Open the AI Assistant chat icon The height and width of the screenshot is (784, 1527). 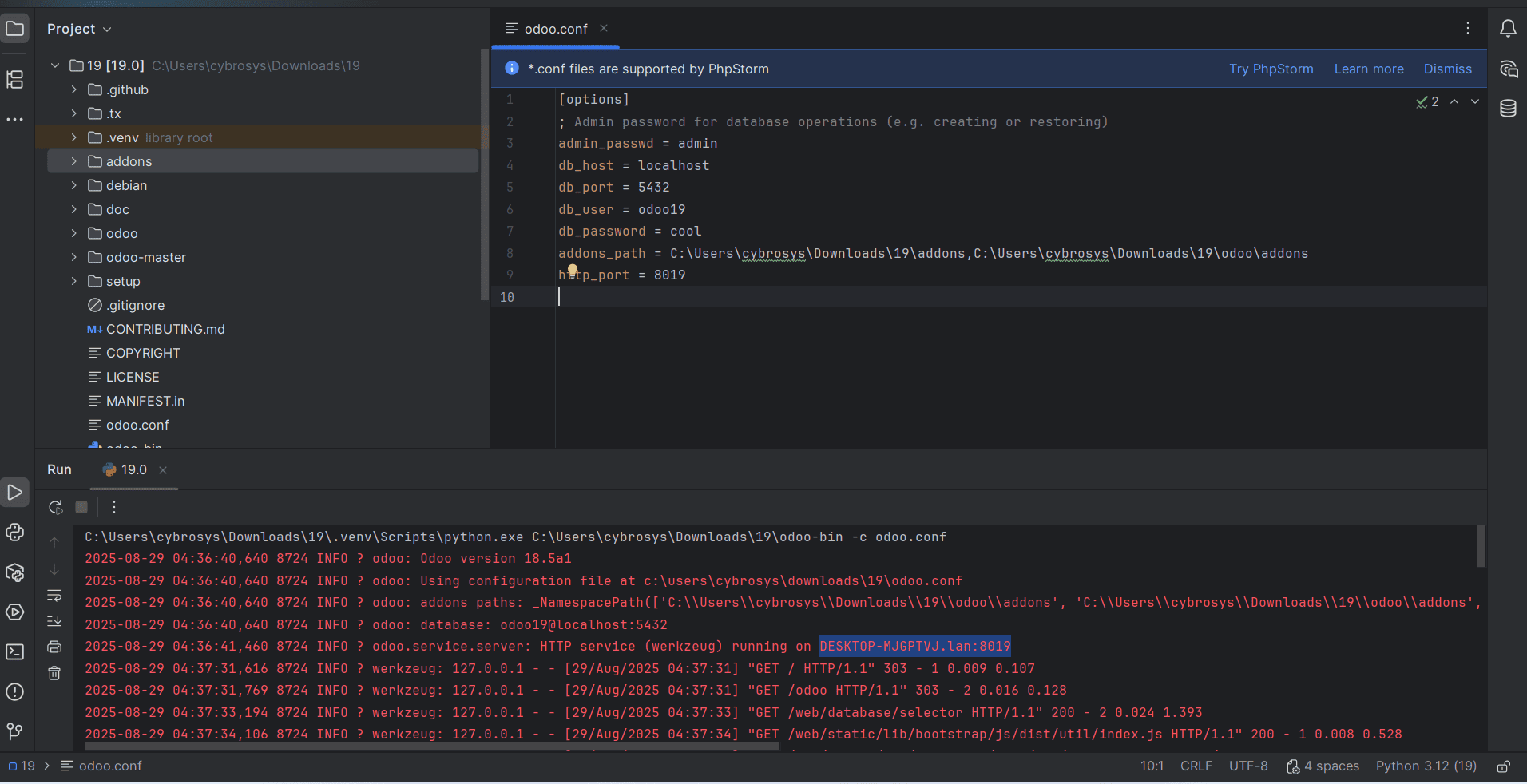pos(1508,69)
